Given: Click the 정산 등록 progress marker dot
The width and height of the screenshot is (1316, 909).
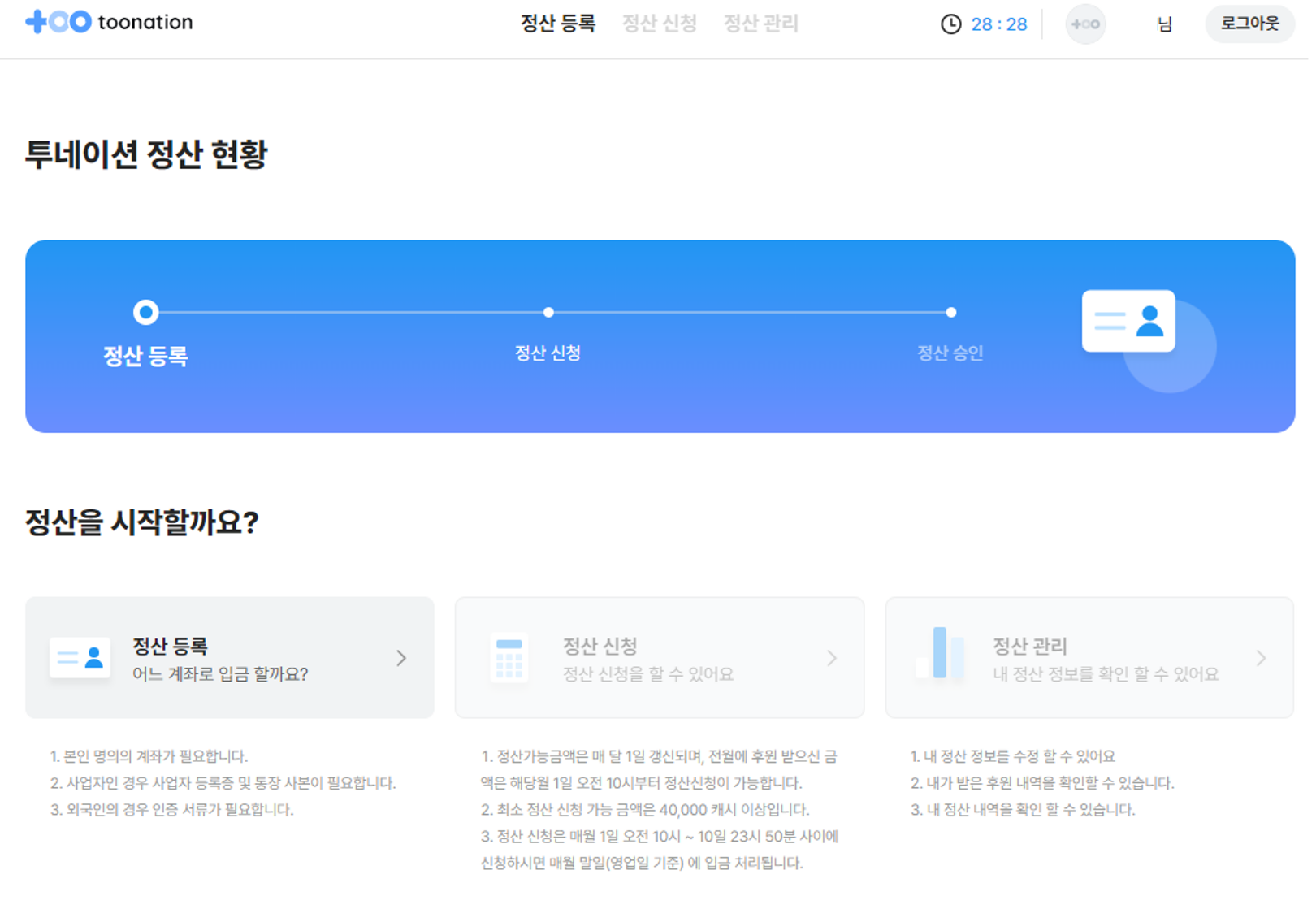Looking at the screenshot, I should coord(146,312).
